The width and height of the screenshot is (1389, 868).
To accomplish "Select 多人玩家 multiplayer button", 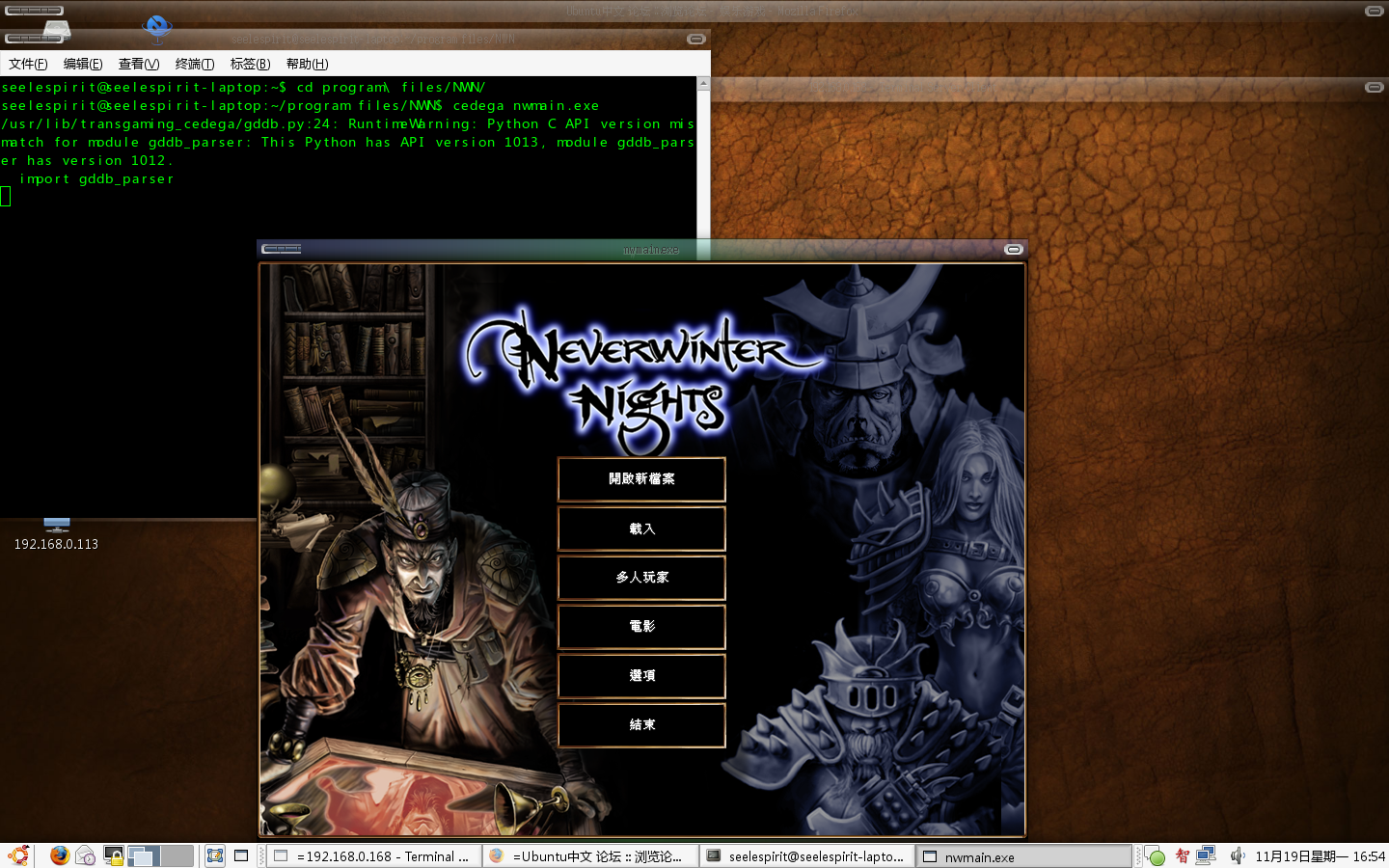I will (x=641, y=578).
